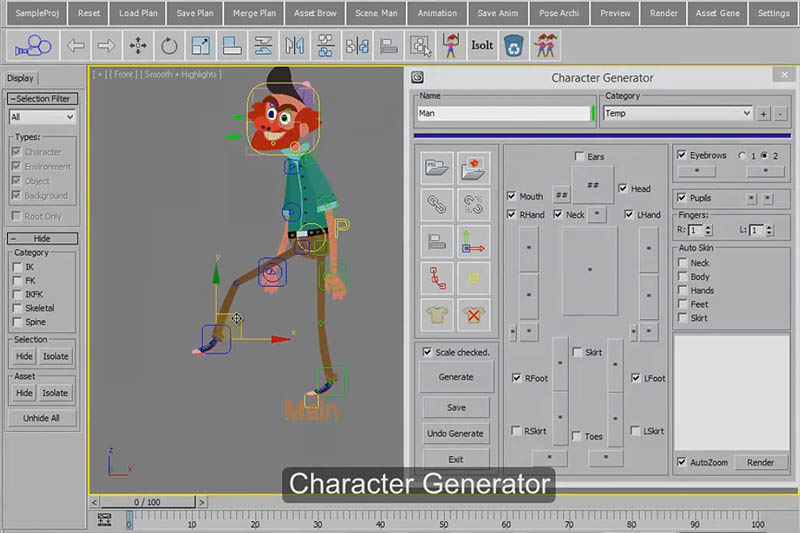Click the Isolt toolbar icon
This screenshot has height=533, width=800.
point(482,45)
